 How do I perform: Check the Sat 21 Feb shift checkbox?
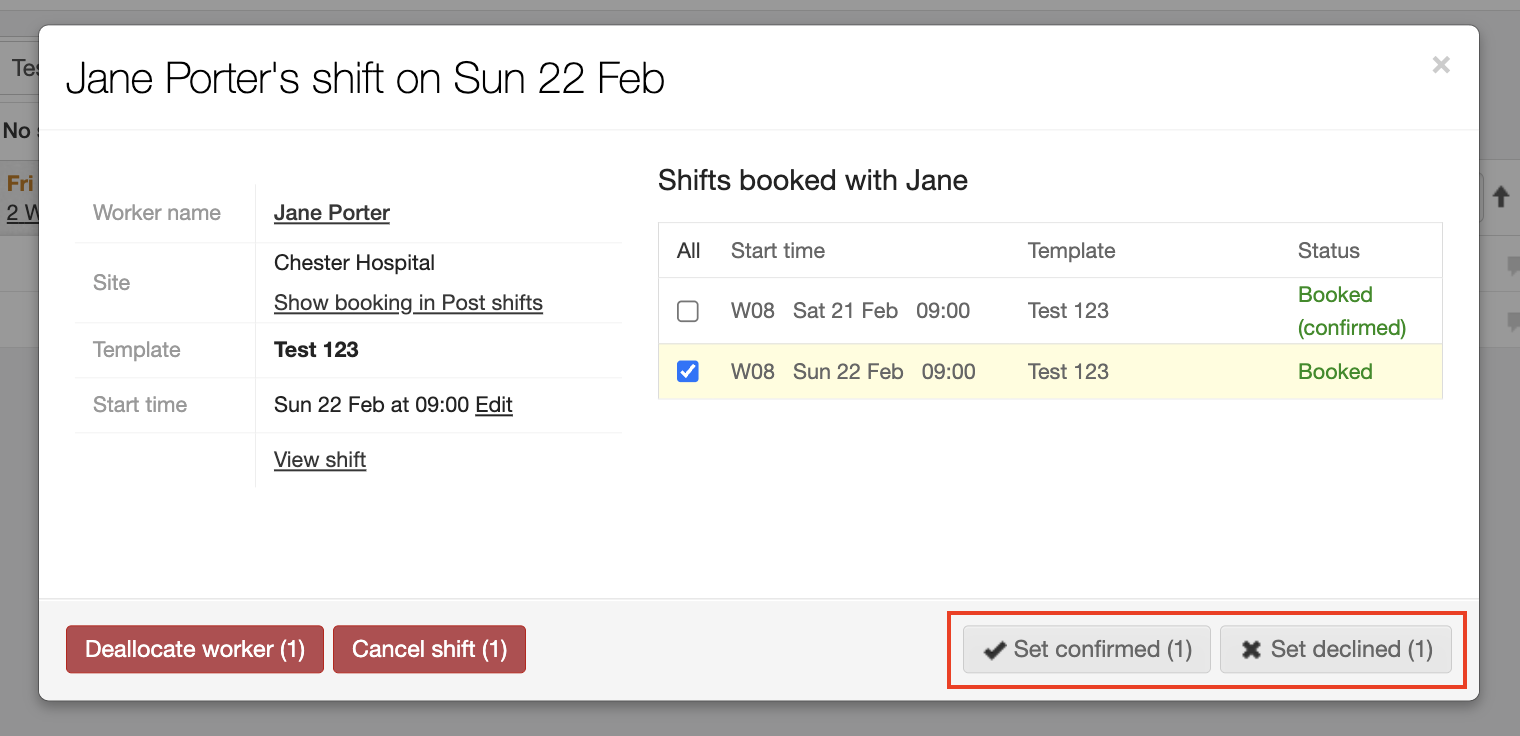(x=688, y=311)
